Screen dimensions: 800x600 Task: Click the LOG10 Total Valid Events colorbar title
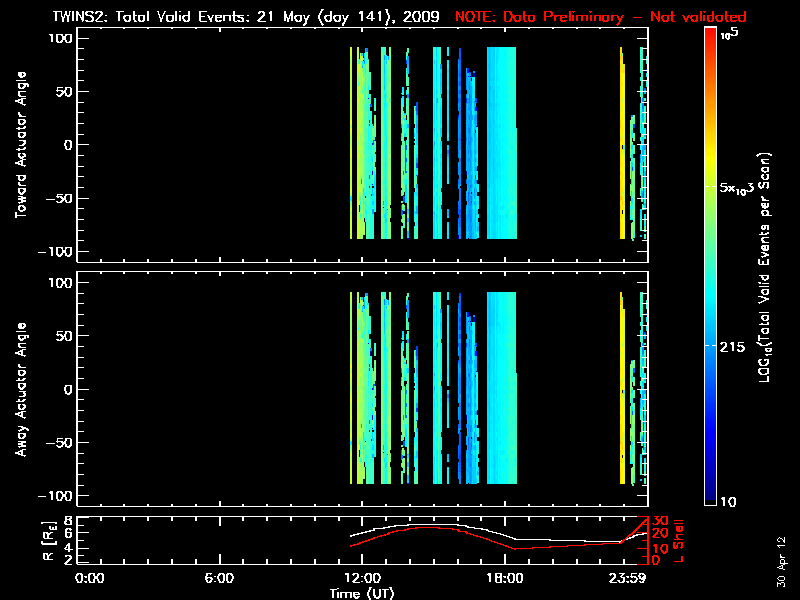coord(769,267)
